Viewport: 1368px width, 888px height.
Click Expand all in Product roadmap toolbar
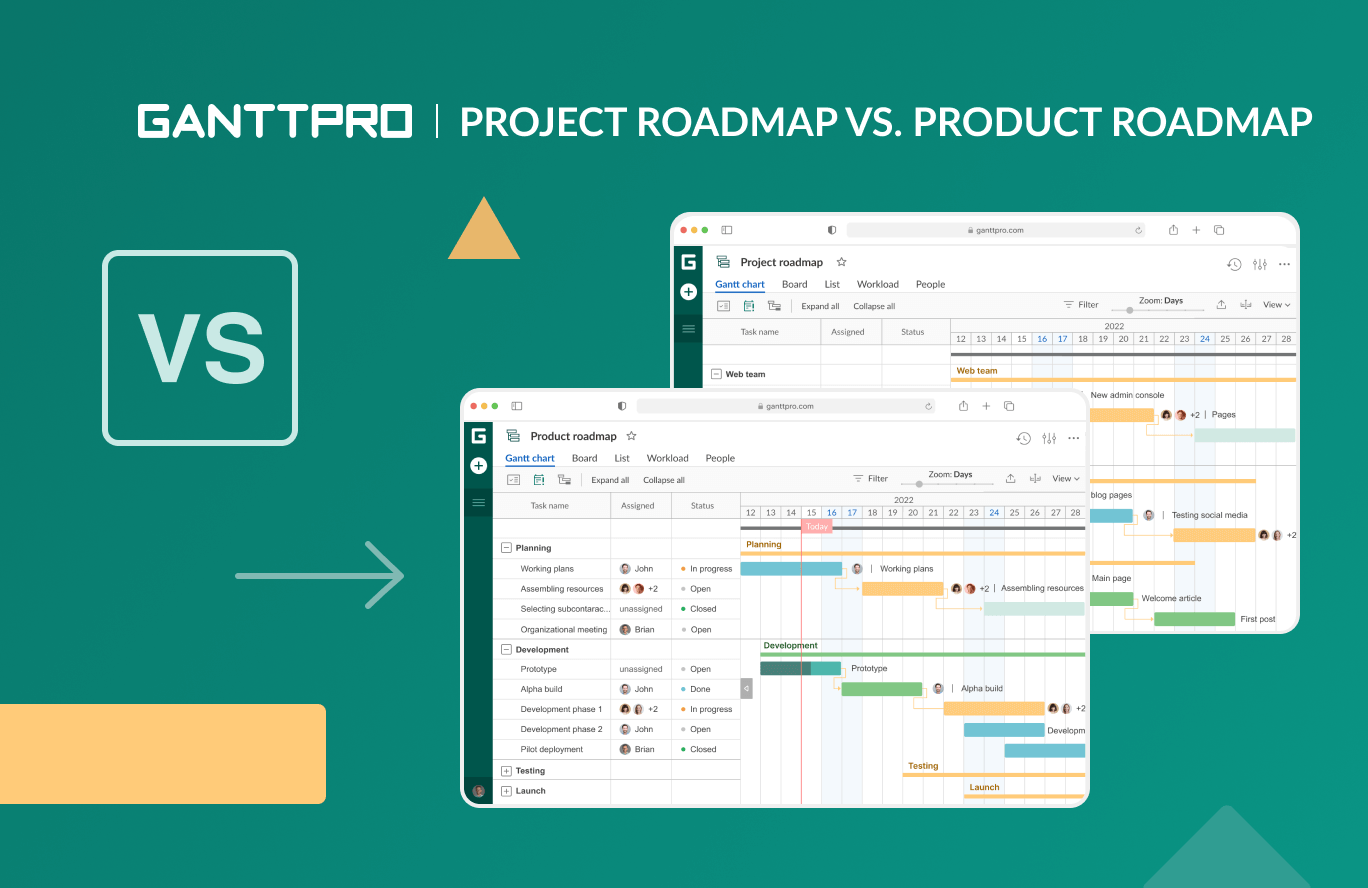coord(610,480)
